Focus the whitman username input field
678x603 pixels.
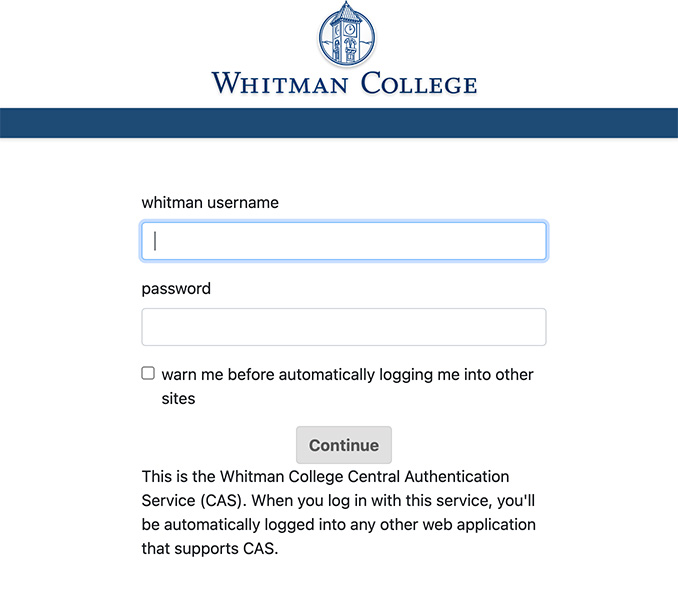pos(344,241)
